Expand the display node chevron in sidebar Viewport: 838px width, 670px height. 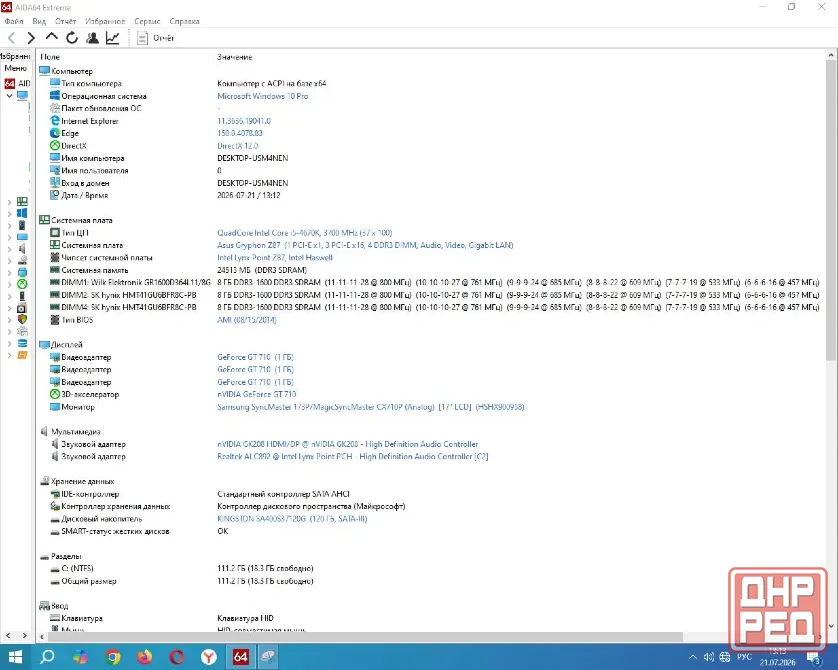(x=9, y=237)
